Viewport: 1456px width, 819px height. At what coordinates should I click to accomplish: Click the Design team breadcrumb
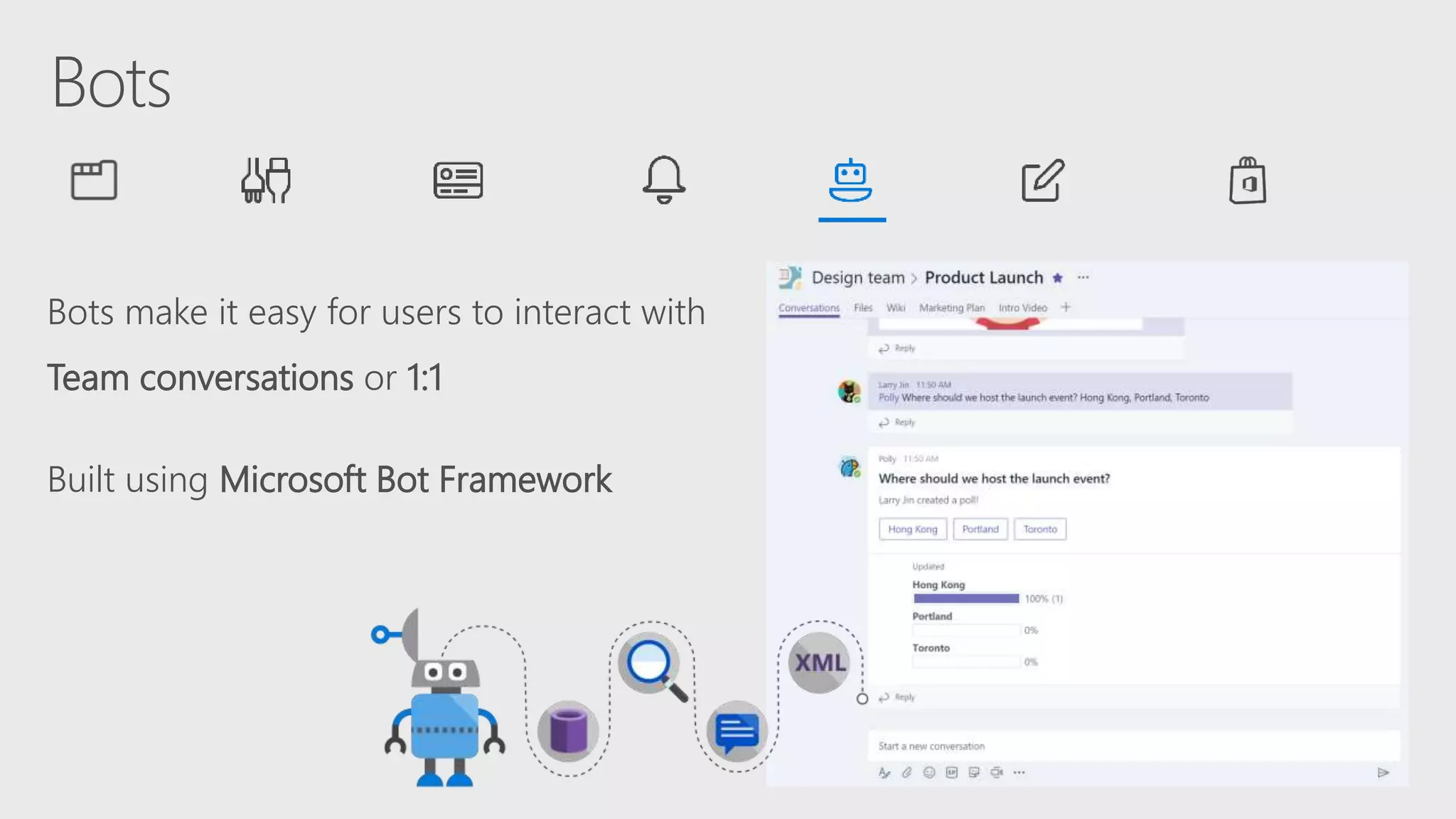pyautogui.click(x=858, y=277)
